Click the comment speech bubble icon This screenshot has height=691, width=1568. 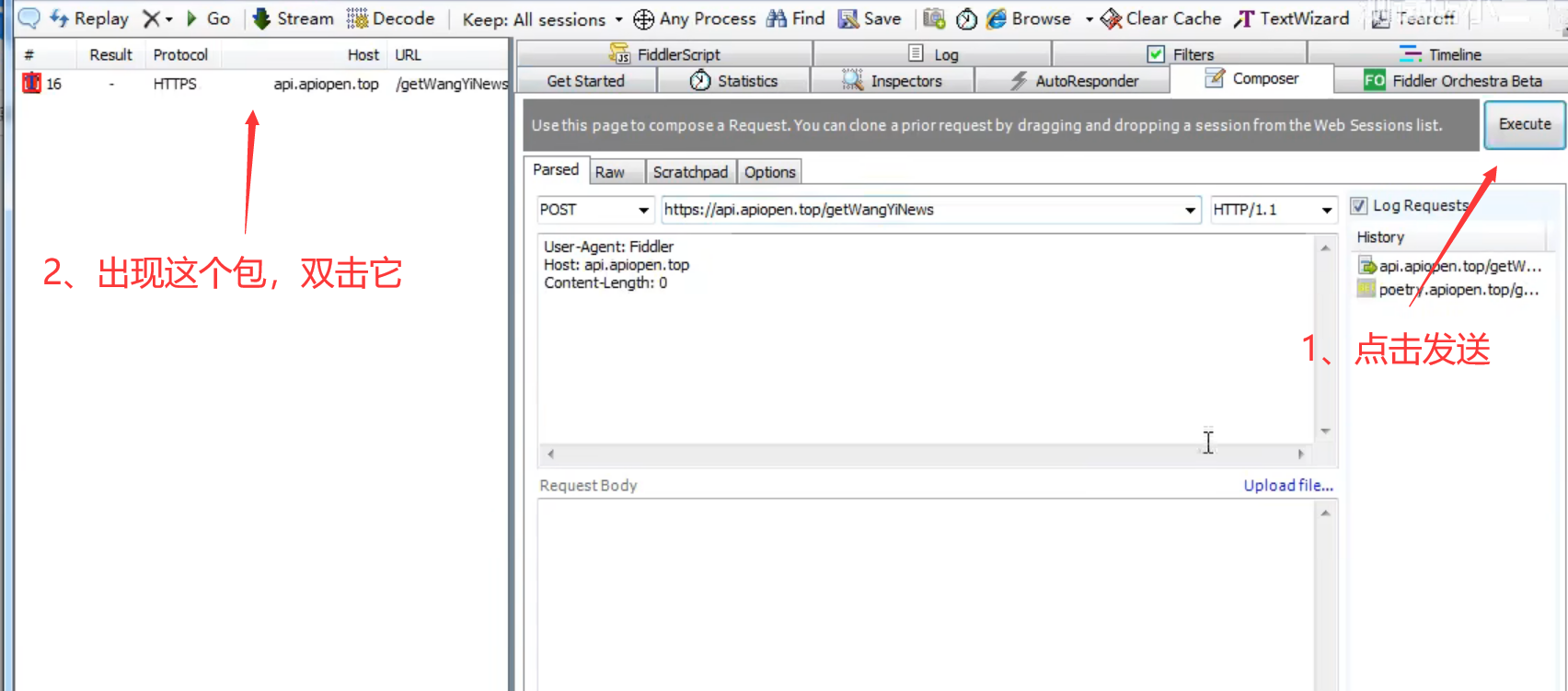pyautogui.click(x=29, y=18)
